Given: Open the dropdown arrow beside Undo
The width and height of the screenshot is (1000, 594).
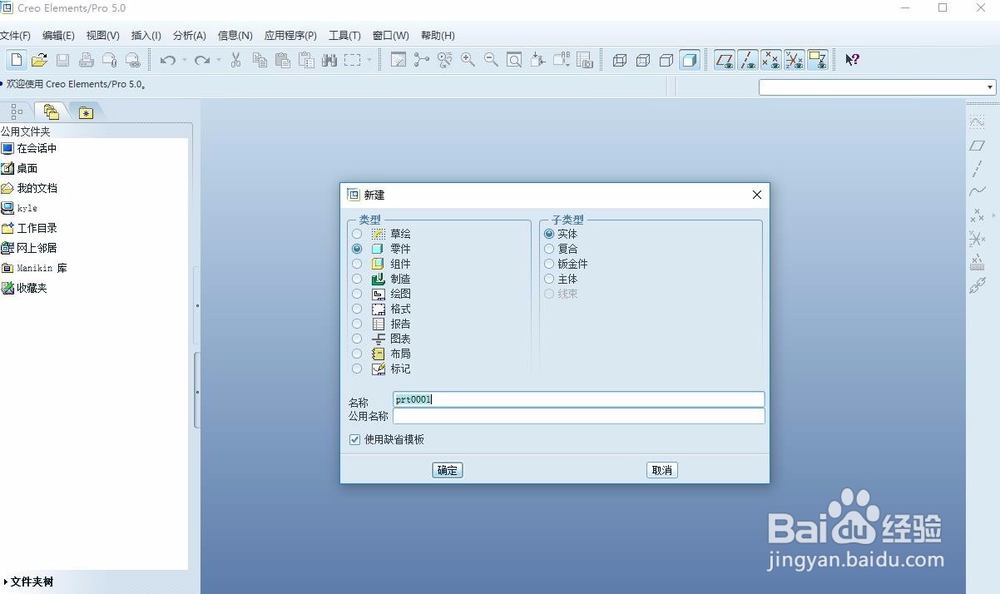Looking at the screenshot, I should 184,60.
